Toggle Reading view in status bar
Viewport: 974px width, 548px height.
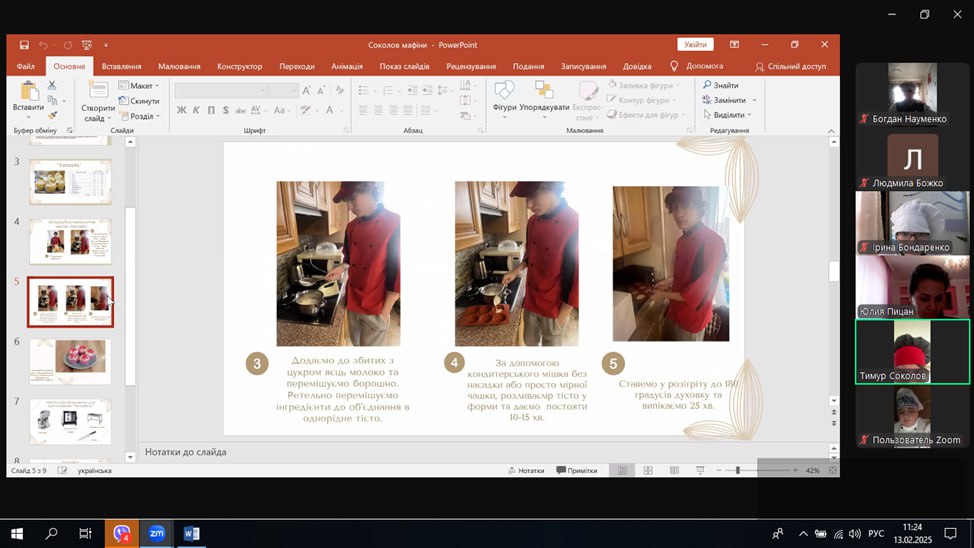pyautogui.click(x=674, y=470)
